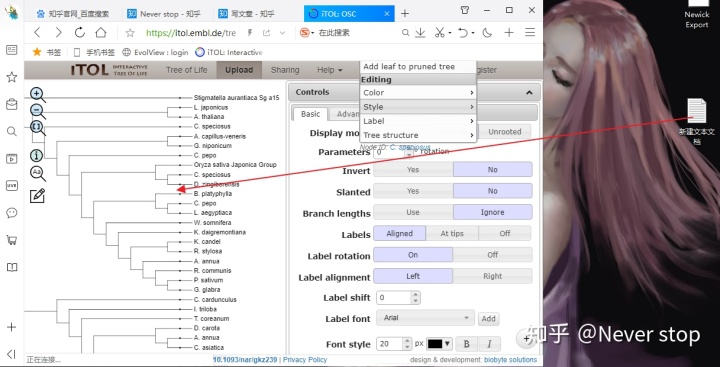This screenshot has width=720, height=367.
Task: Collapse the Controls panel with the chevron
Action: pos(529,92)
